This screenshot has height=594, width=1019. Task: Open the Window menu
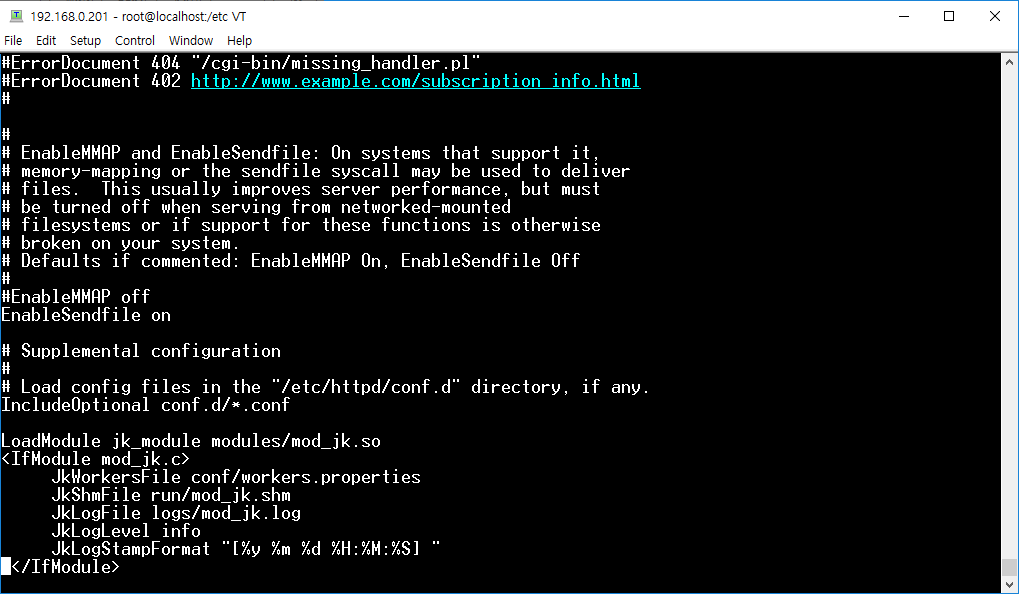click(x=190, y=40)
